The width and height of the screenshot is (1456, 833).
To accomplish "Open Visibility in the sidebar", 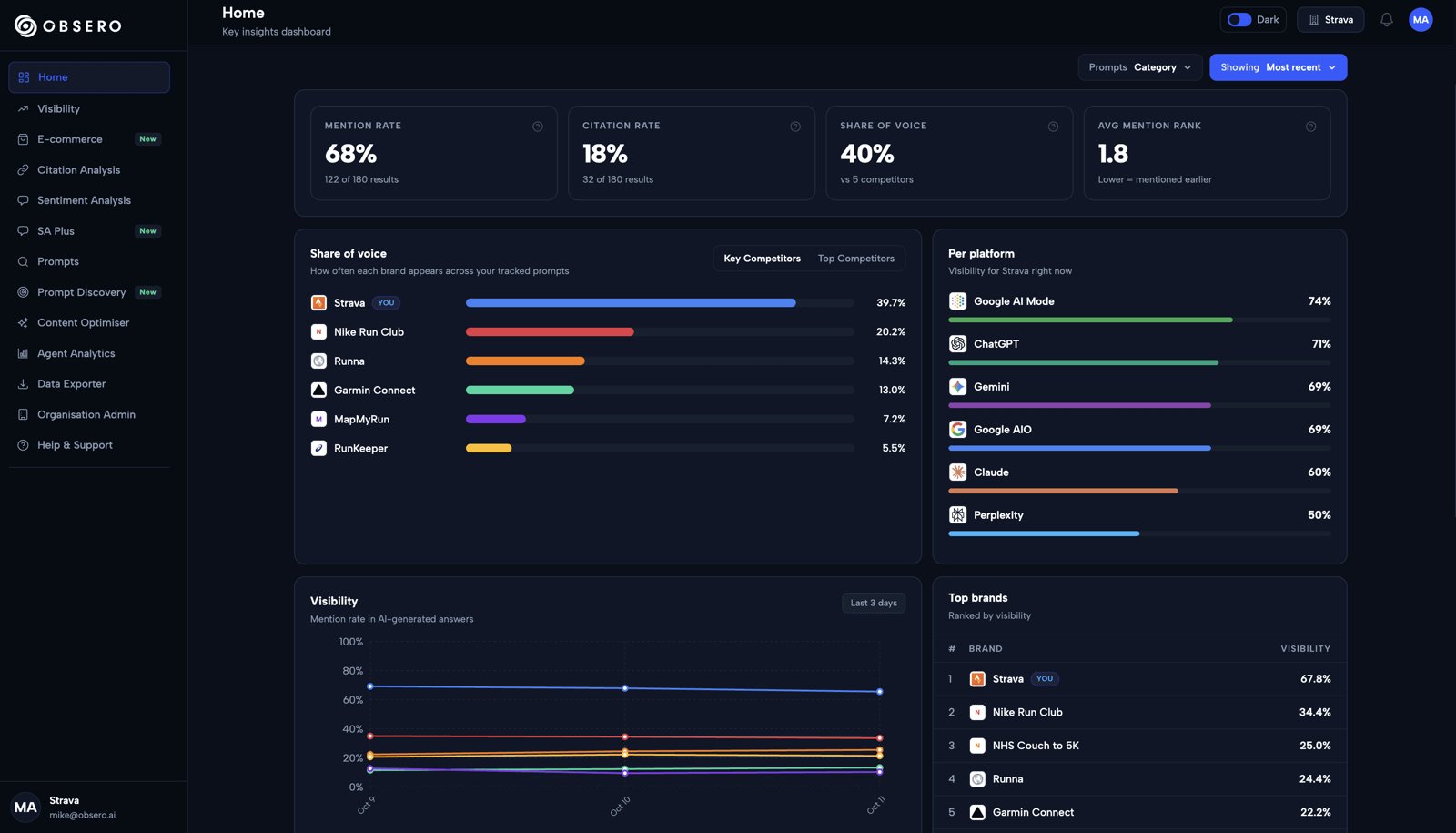I will point(89,108).
